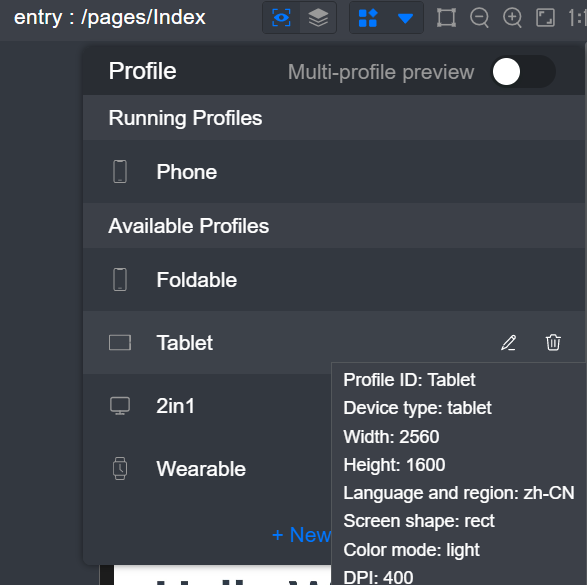The image size is (587, 585).
Task: Click the Wearable watch icon
Action: (x=120, y=469)
